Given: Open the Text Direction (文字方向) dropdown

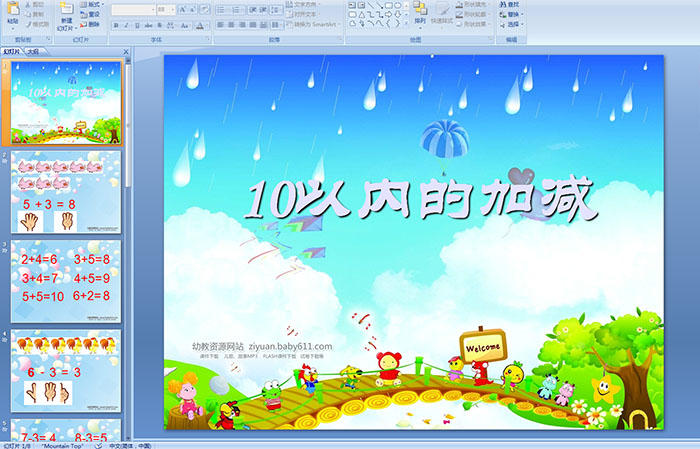Looking at the screenshot, I should pos(302,4).
